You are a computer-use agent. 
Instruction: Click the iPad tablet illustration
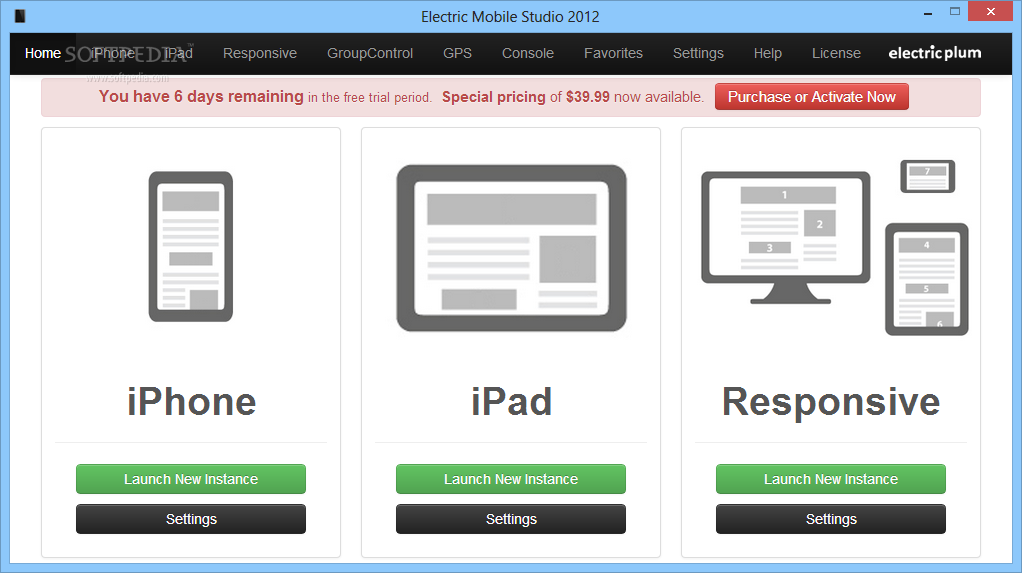(511, 248)
